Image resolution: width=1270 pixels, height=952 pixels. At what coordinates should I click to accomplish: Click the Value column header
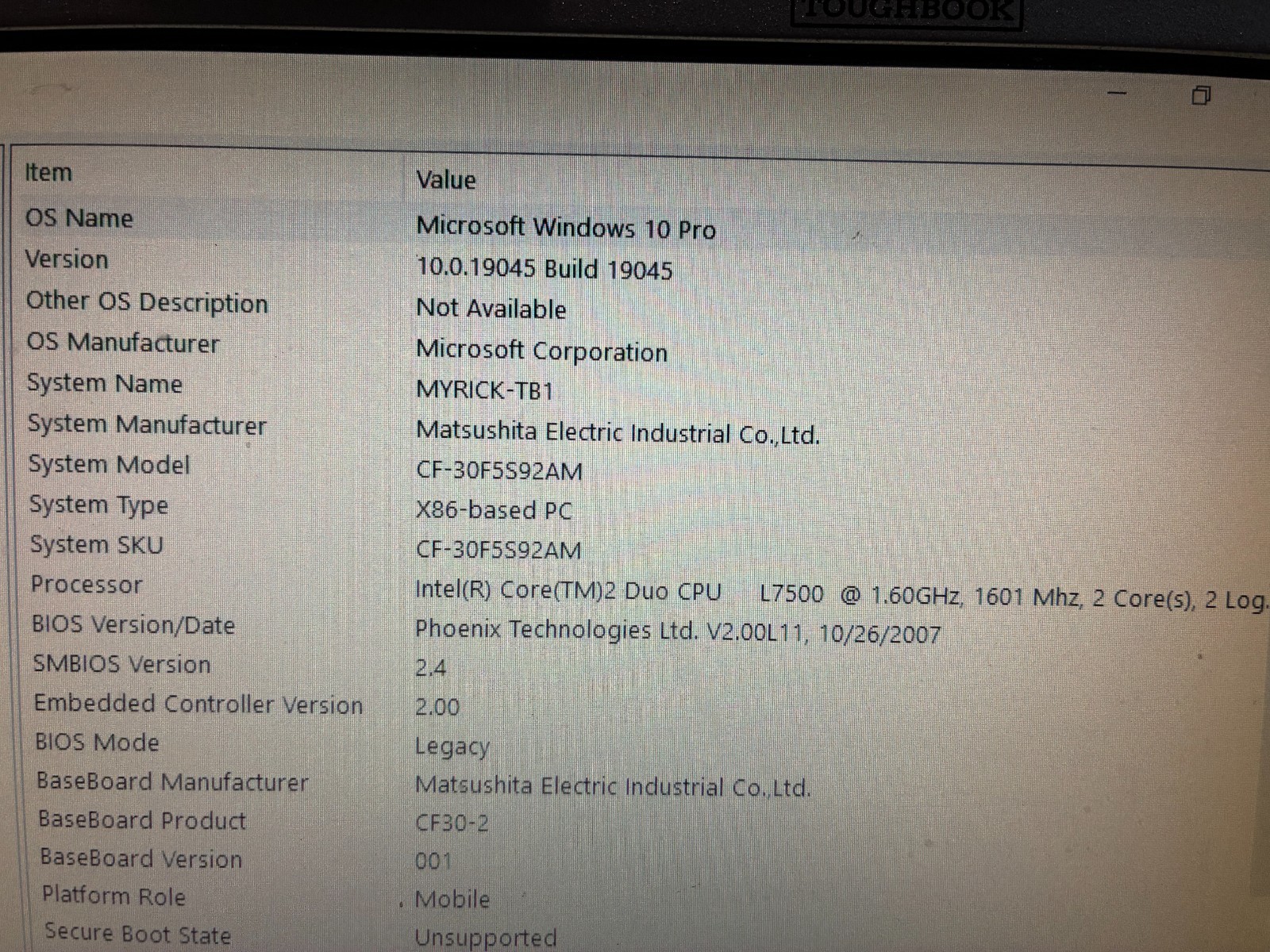(x=446, y=180)
